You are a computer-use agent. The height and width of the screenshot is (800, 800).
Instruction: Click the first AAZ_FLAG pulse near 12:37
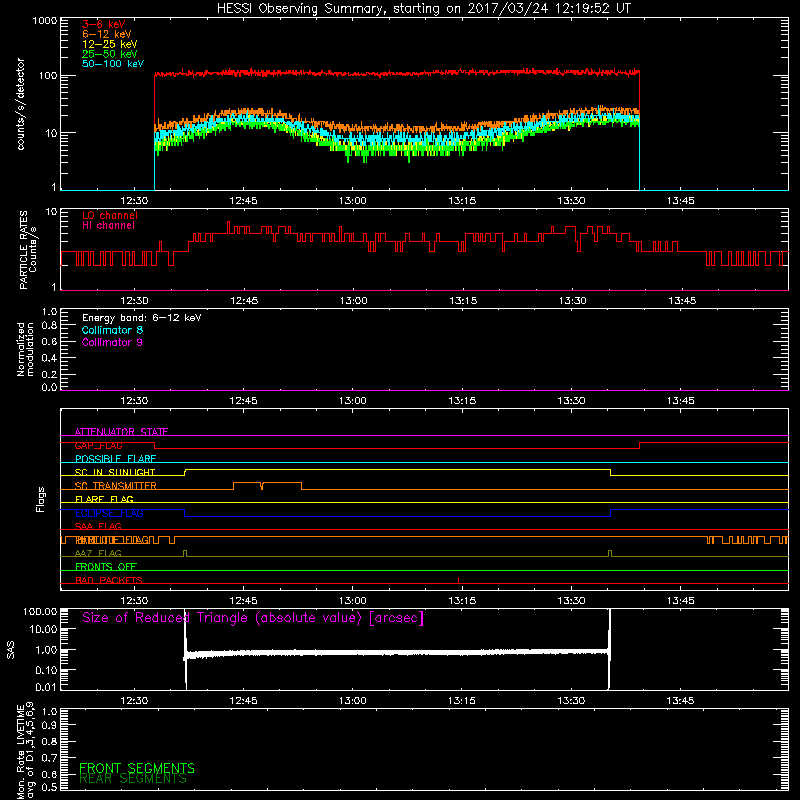click(x=185, y=553)
